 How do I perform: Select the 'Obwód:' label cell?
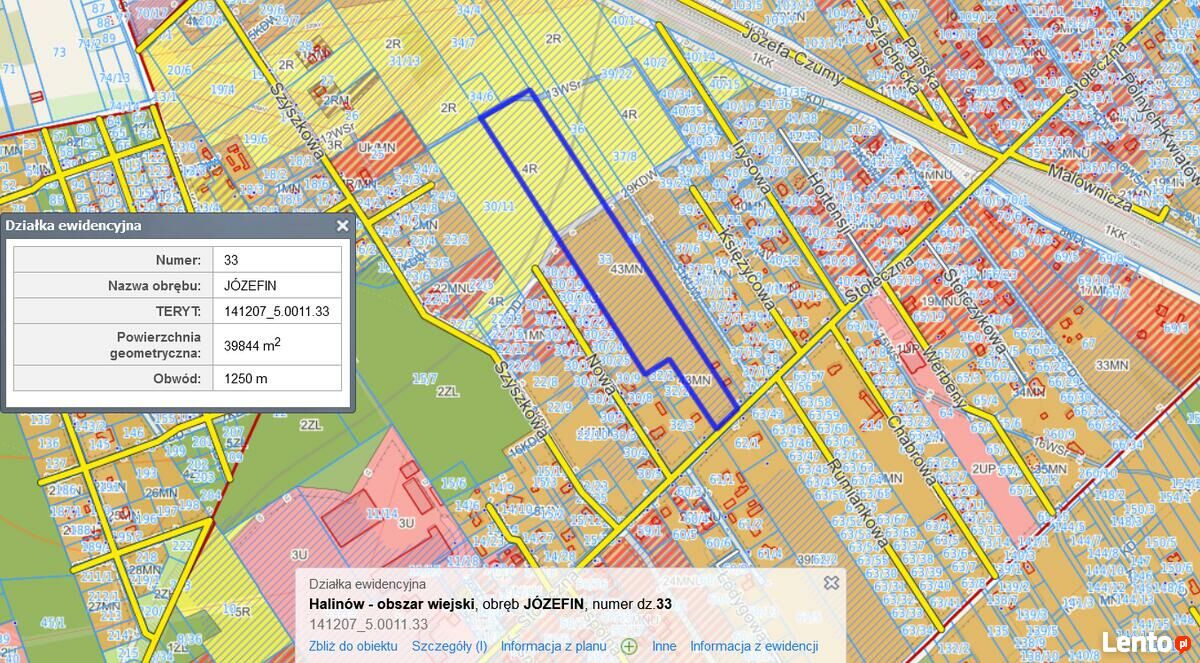[113, 378]
